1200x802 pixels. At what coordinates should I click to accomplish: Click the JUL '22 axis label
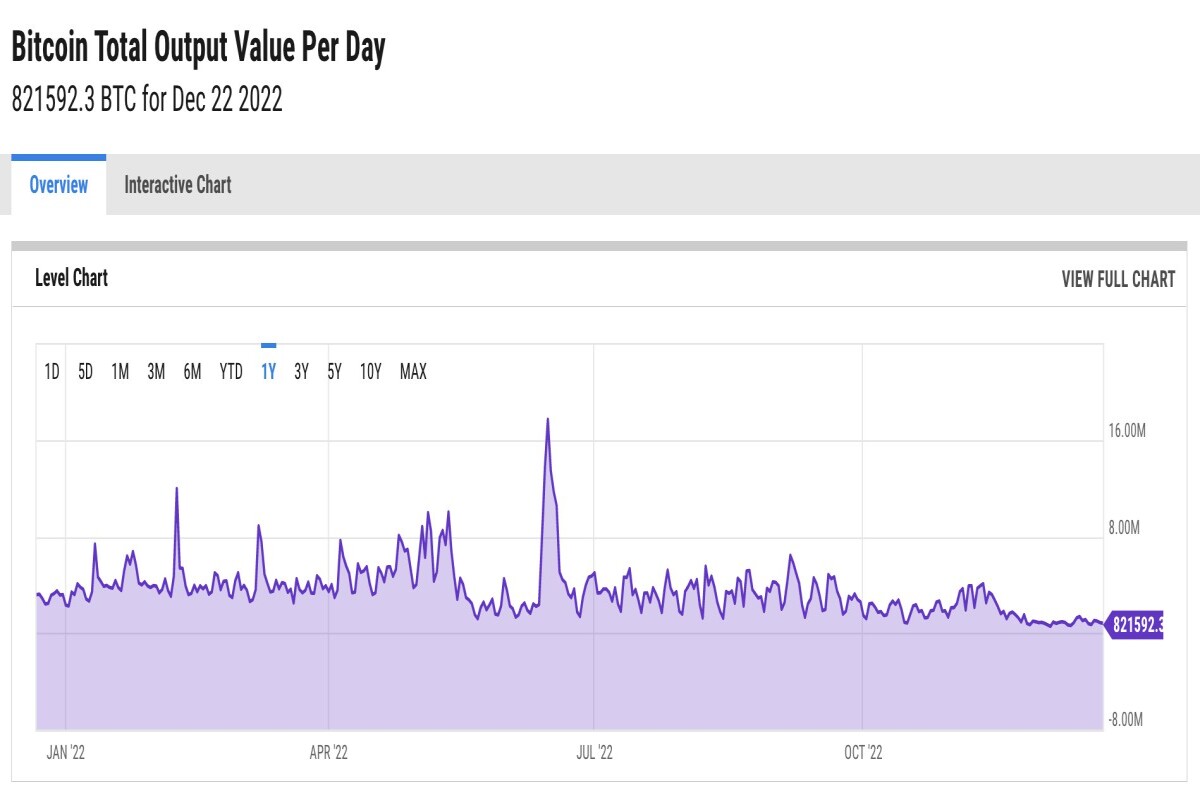point(594,752)
